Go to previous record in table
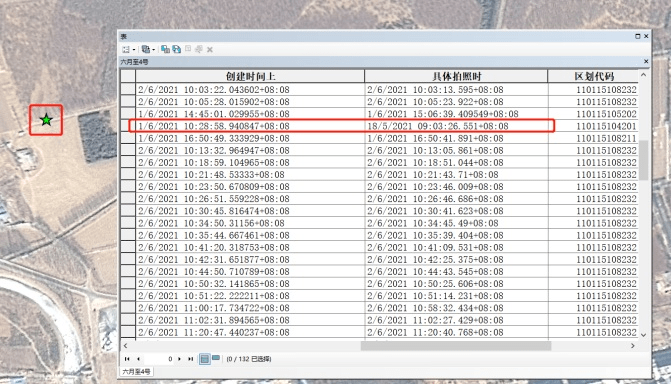671x384 pixels. click(x=138, y=359)
